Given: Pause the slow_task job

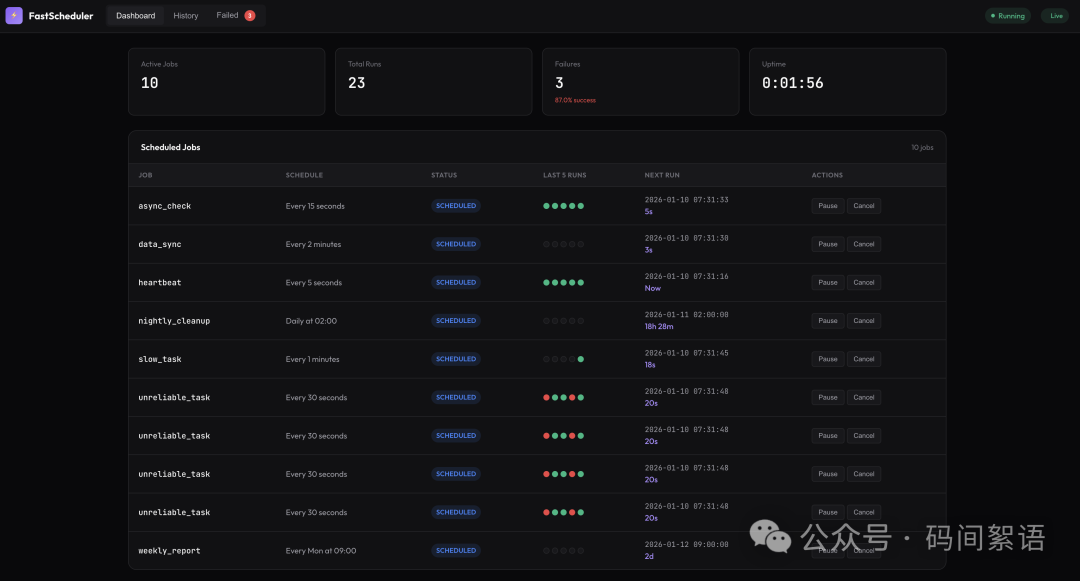Looking at the screenshot, I should [828, 359].
